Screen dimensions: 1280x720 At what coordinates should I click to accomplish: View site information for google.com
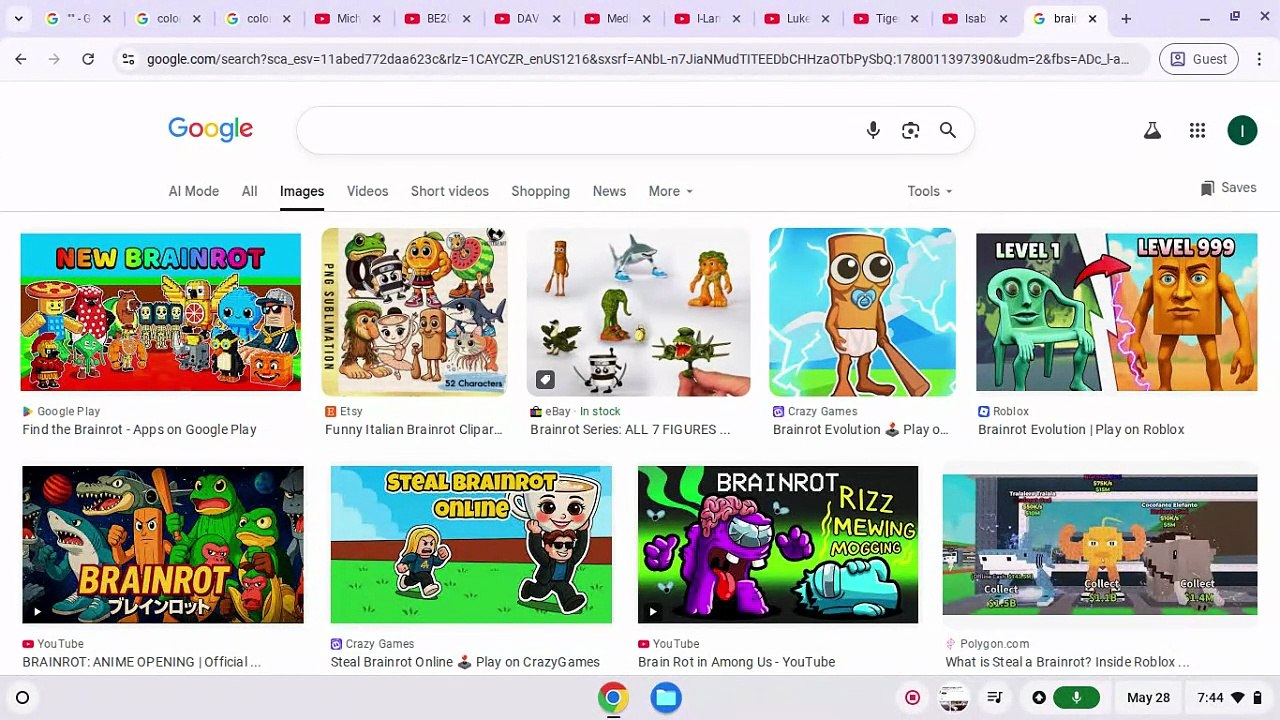(x=128, y=59)
